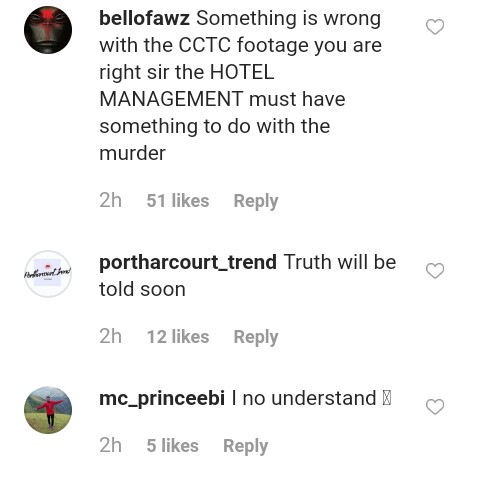View the 51 likes list
The height and width of the screenshot is (479, 480).
[x=178, y=201]
